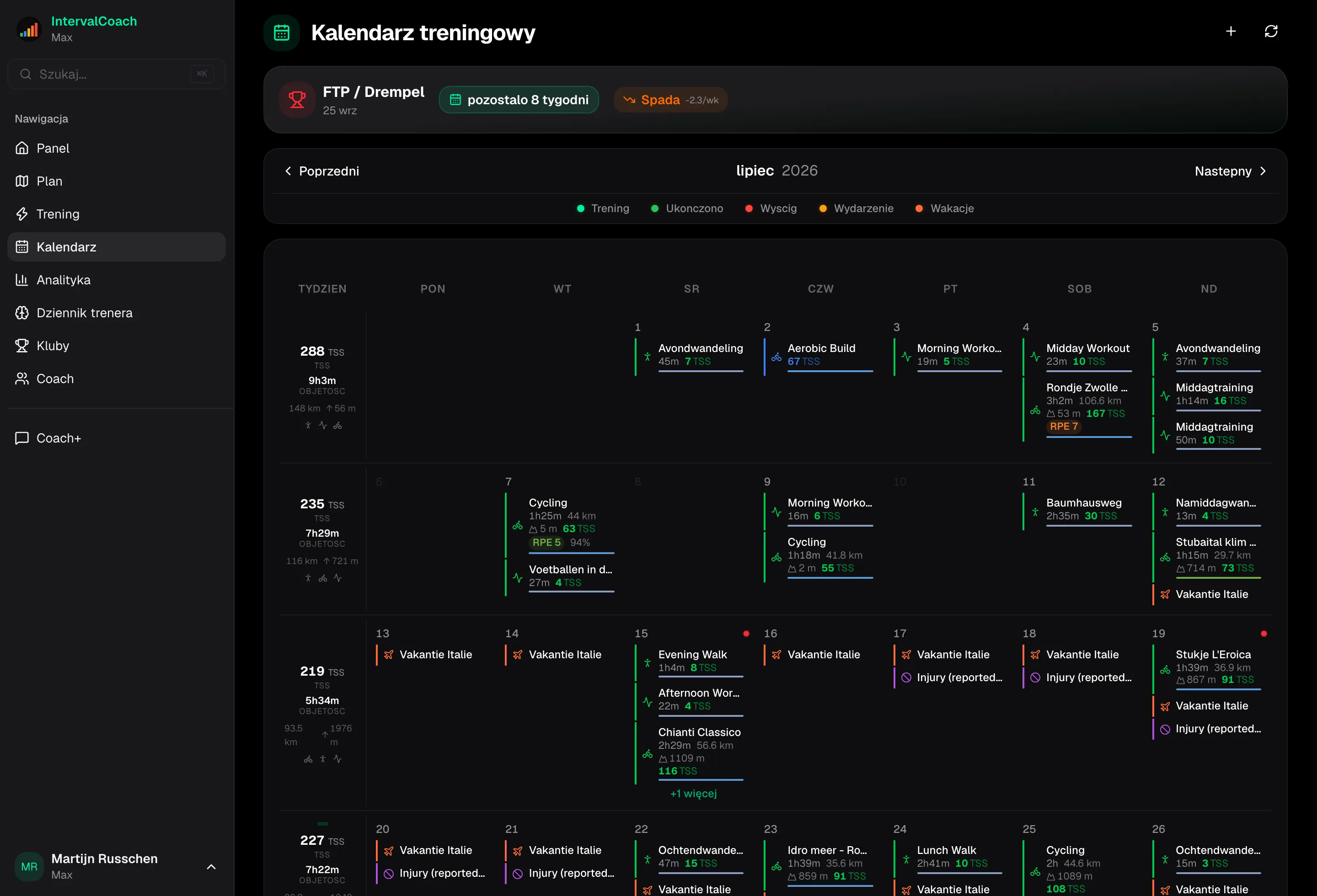Click the Wydarzenie legend item
The height and width of the screenshot is (896, 1317).
857,208
